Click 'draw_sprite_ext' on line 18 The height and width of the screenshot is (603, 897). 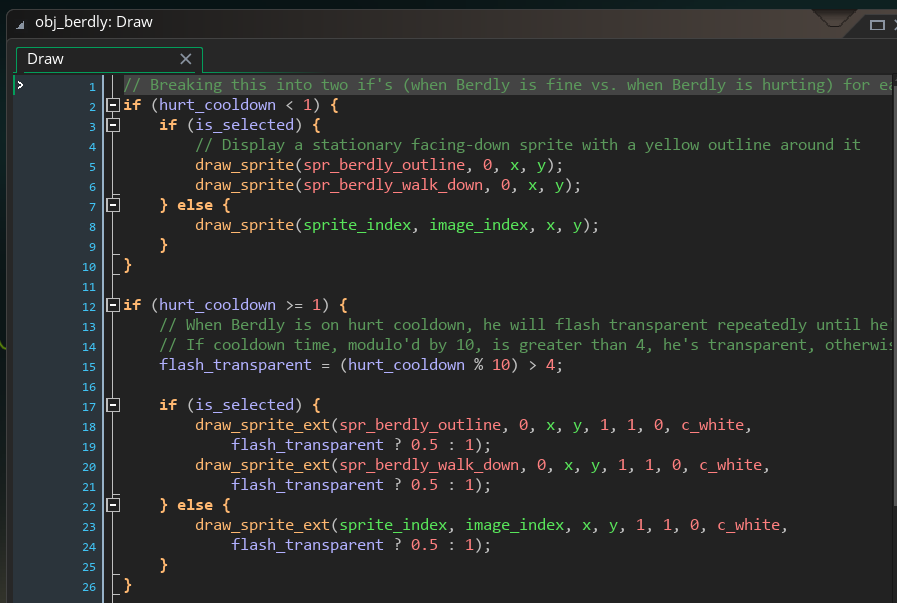click(263, 425)
